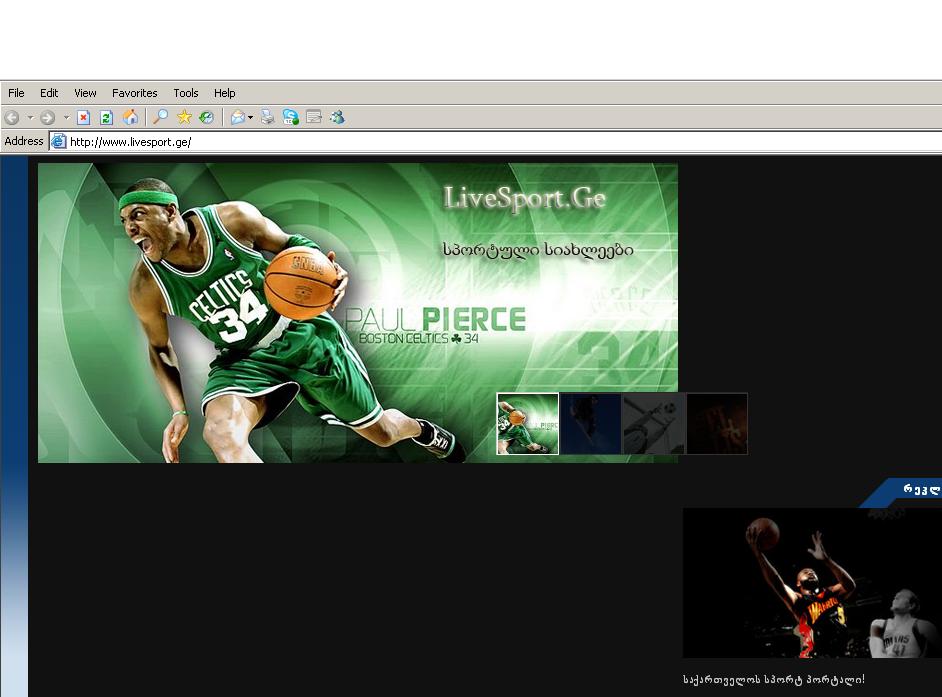The width and height of the screenshot is (942, 697).
Task: Go to the Home page via house icon
Action: pos(130,117)
